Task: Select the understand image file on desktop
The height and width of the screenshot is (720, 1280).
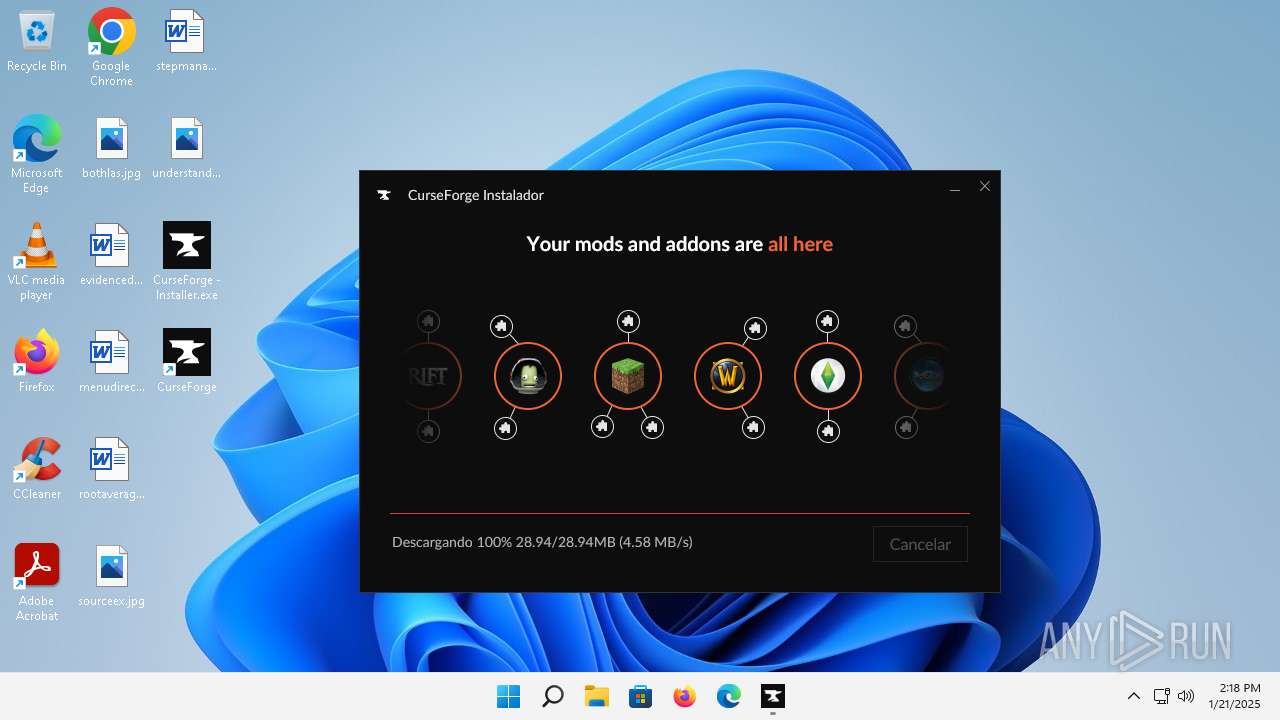Action: [x=186, y=149]
